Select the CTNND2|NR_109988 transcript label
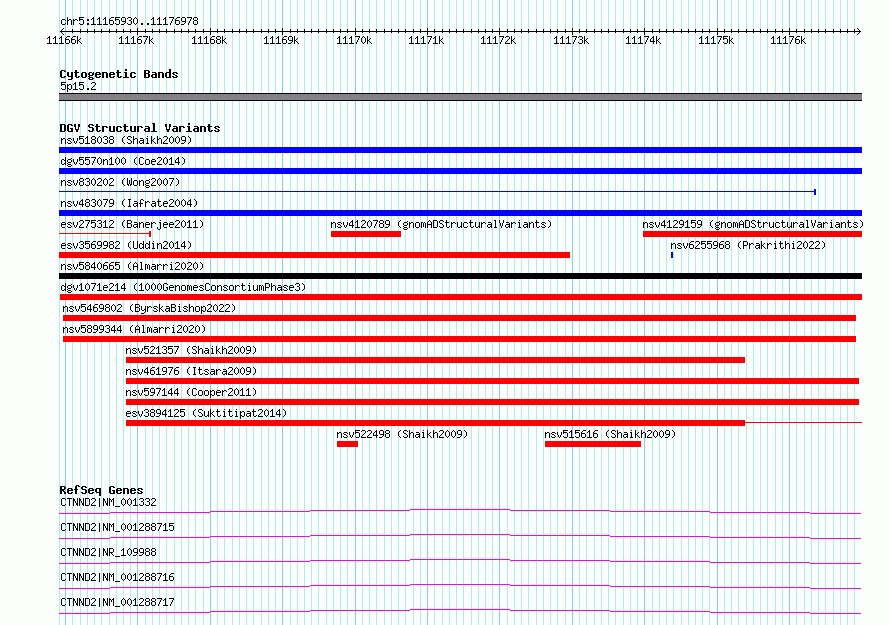 (x=108, y=552)
